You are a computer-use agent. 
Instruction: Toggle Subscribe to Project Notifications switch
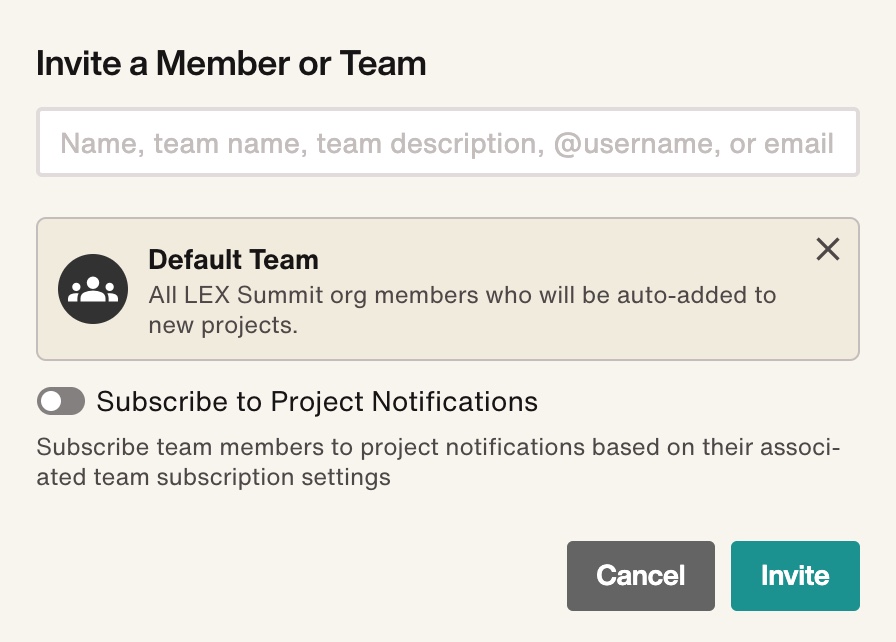61,401
